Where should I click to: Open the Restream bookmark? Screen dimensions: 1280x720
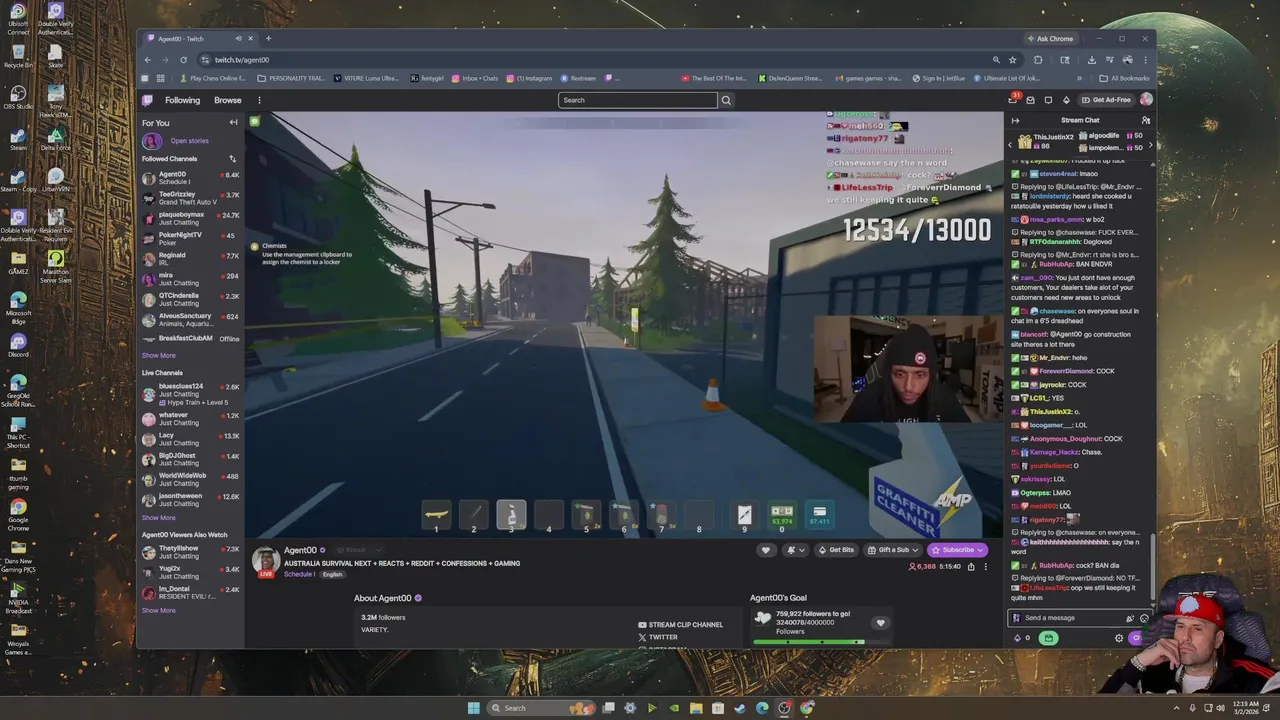pos(578,78)
